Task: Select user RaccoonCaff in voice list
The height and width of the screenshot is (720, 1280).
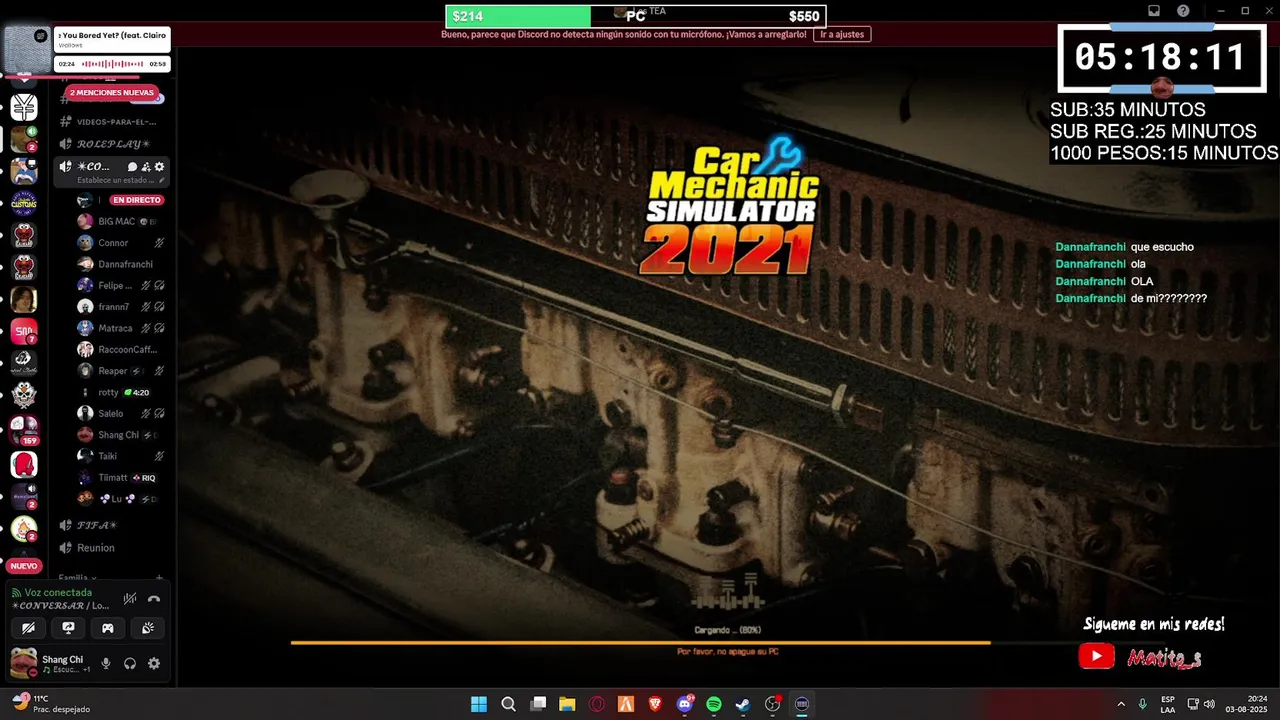Action: pyautogui.click(x=122, y=349)
